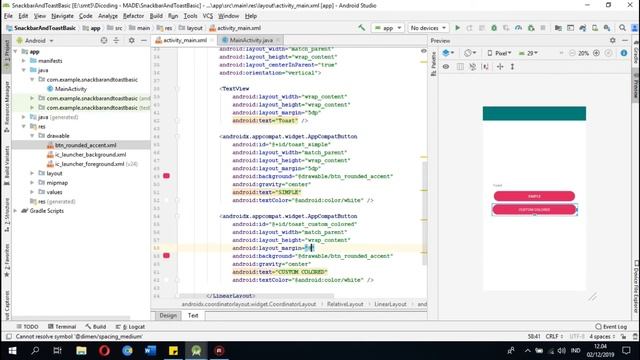Click Collapse All in the Project panel

tap(116, 40)
